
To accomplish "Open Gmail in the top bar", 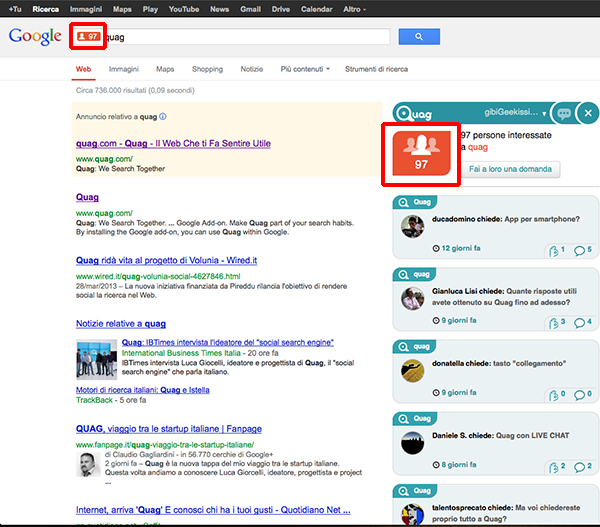I will pyautogui.click(x=250, y=9).
